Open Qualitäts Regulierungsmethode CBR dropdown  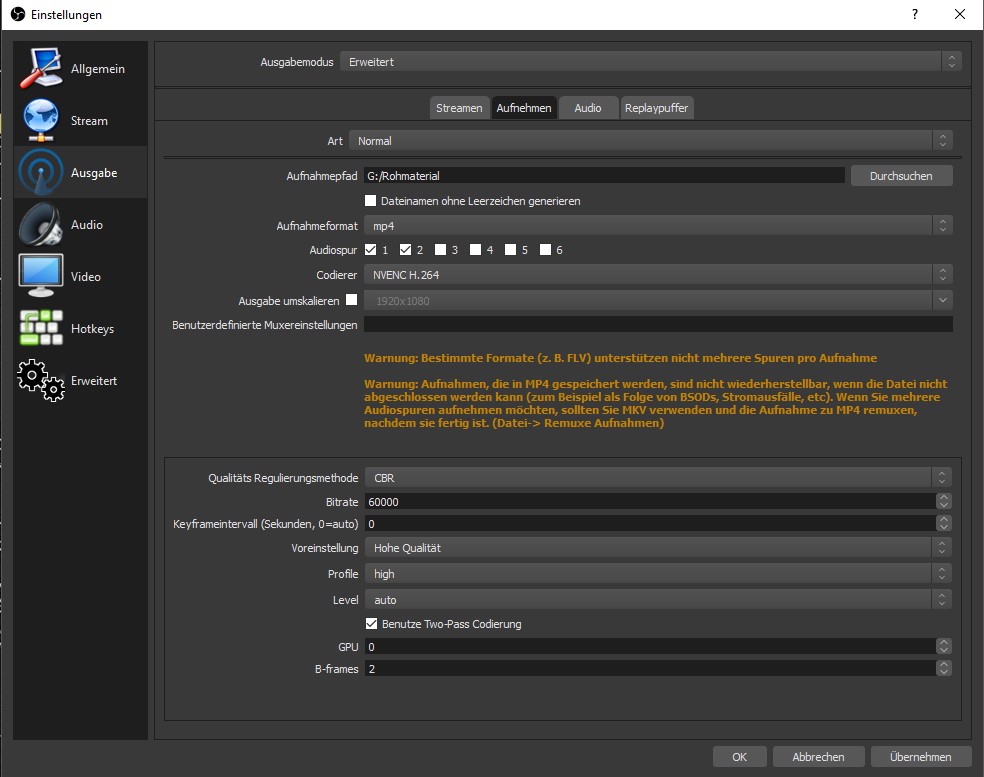(x=657, y=478)
